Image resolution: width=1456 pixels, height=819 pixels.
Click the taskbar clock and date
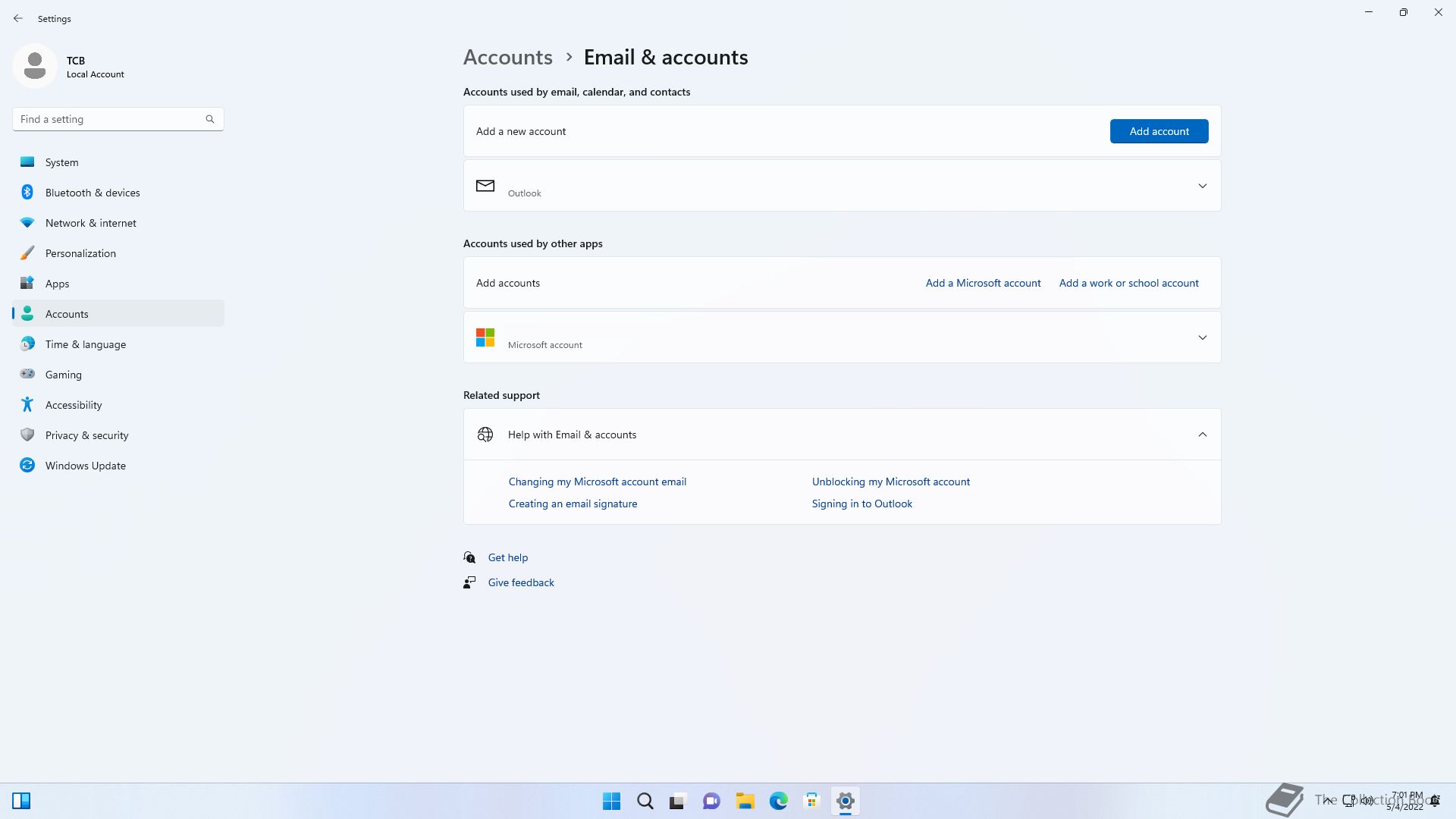[x=1404, y=801]
